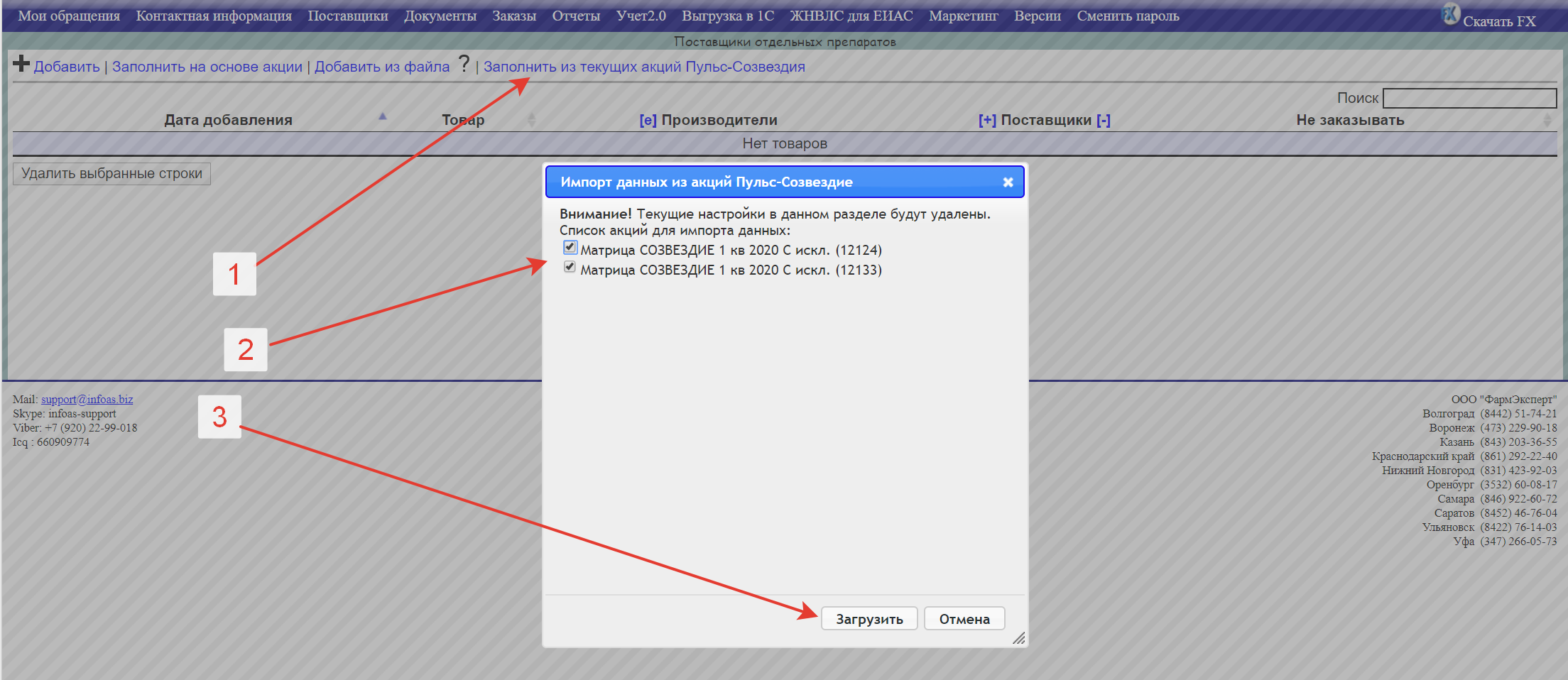Uncheck Матрица СОЗВЕЗДИЕ (12133) checkbox
This screenshot has width=1568, height=680.
point(570,267)
